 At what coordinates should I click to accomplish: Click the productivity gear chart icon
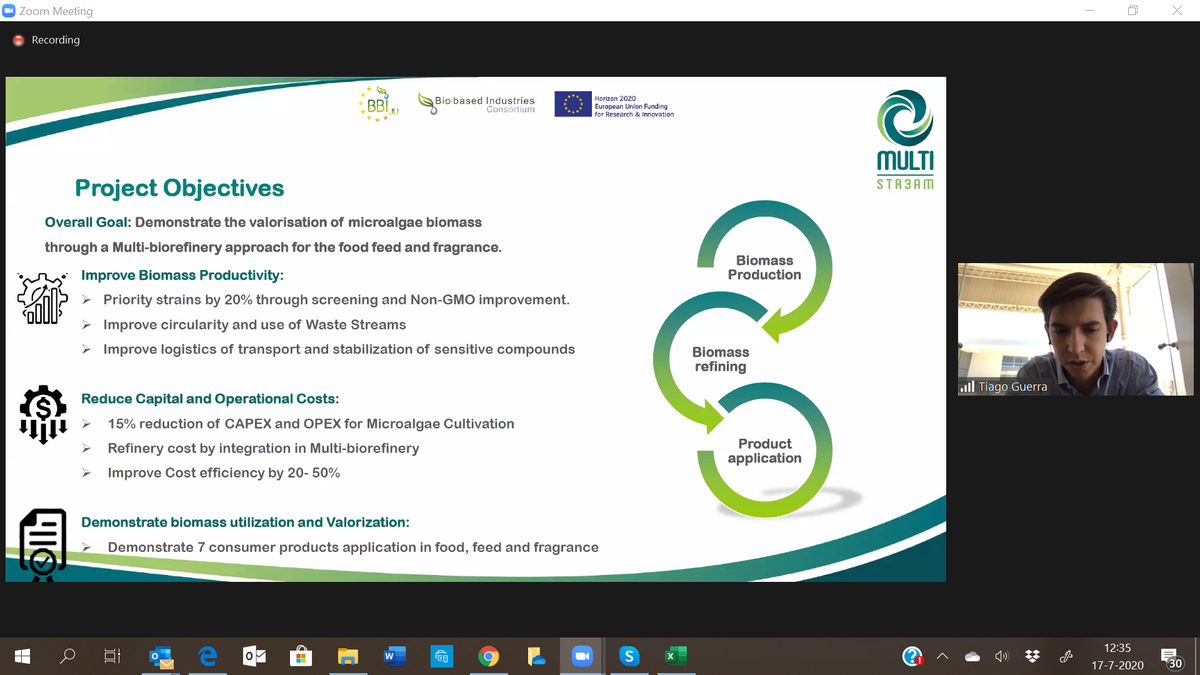pos(43,297)
